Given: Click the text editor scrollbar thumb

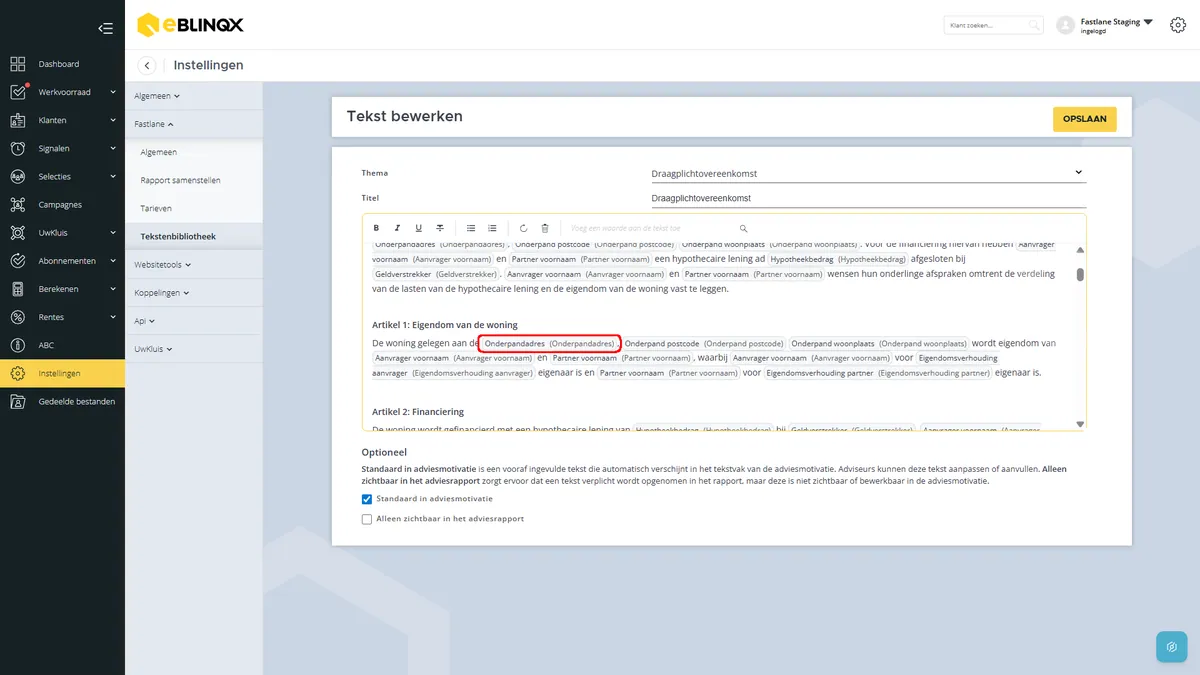Looking at the screenshot, I should point(1080,275).
